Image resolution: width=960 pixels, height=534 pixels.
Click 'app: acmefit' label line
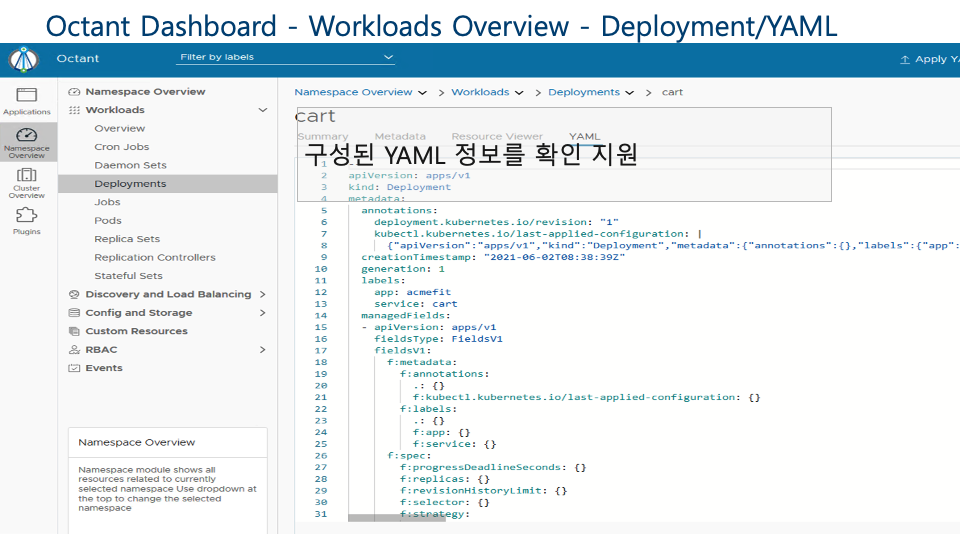[x=413, y=292]
